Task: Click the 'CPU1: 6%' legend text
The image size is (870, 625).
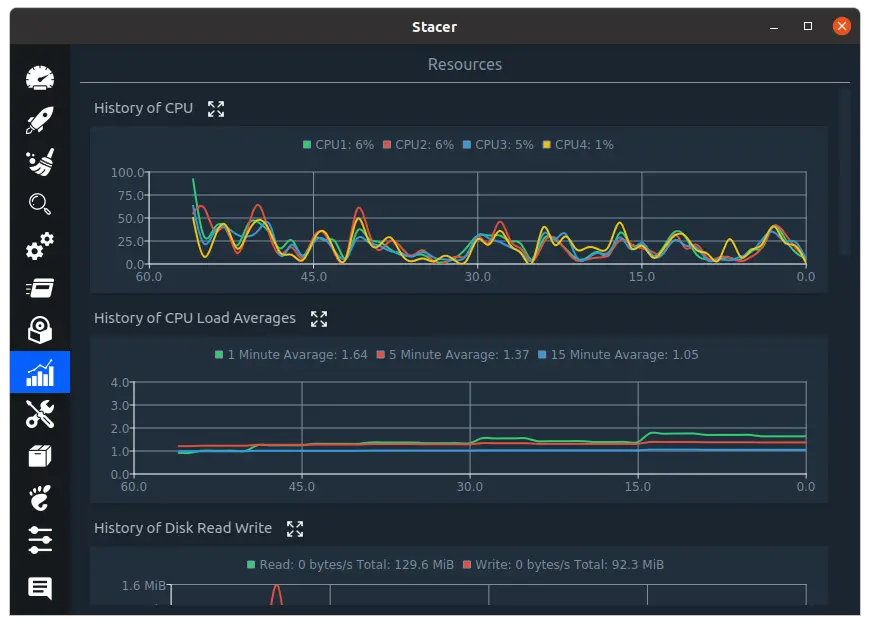Action: [x=345, y=145]
